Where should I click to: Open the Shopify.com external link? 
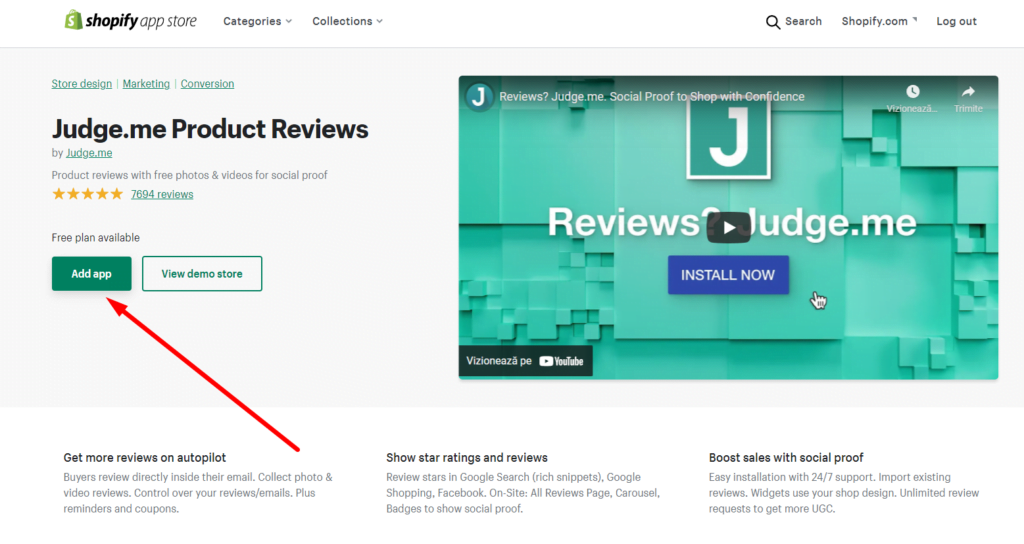pyautogui.click(x=879, y=21)
